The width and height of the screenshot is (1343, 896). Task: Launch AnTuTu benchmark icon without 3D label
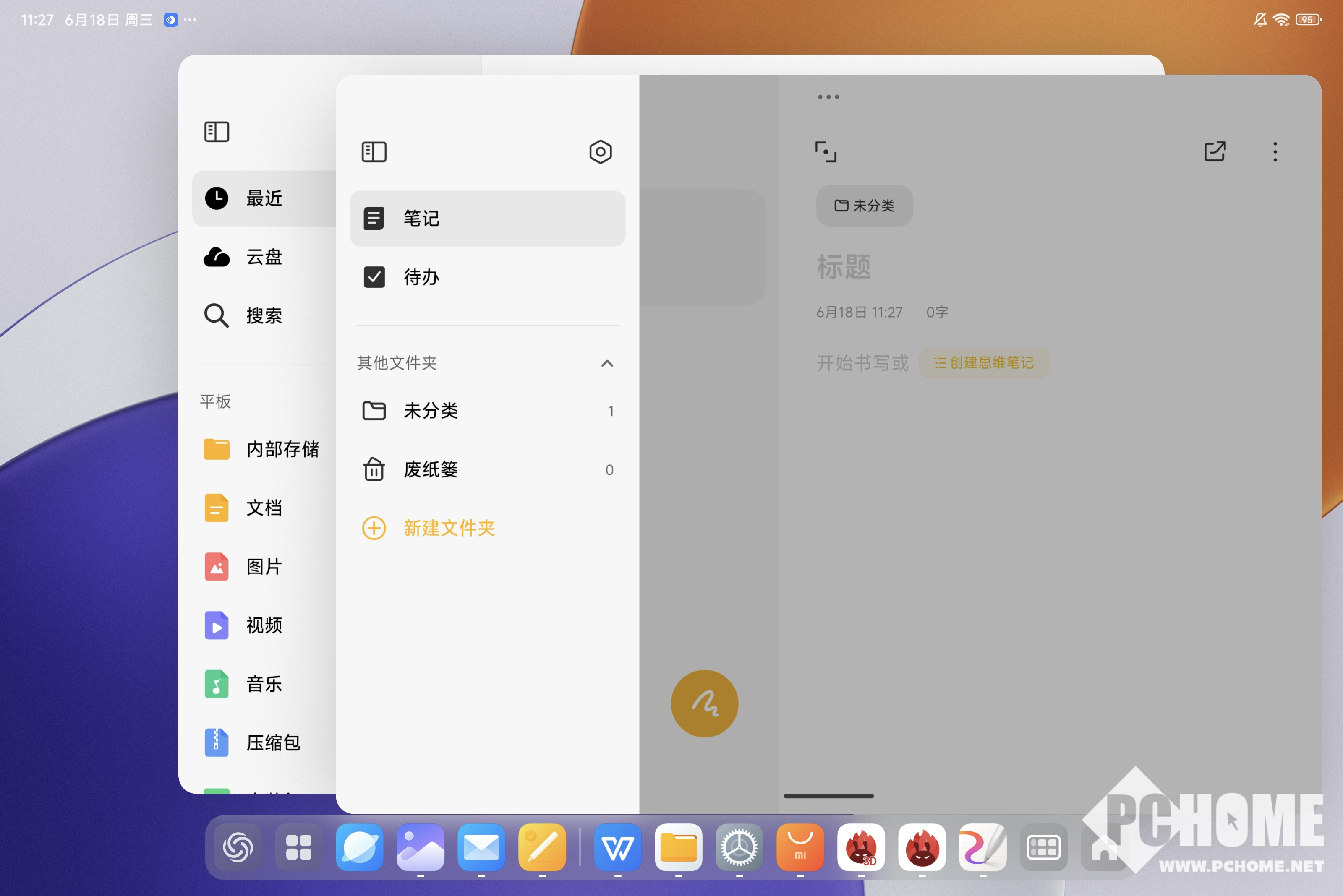(x=922, y=847)
